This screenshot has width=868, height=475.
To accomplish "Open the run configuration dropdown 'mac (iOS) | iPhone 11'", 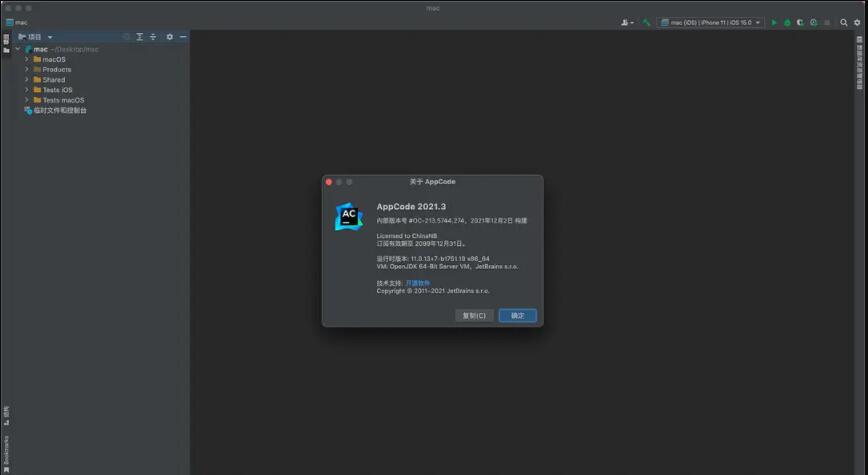I will pyautogui.click(x=711, y=23).
